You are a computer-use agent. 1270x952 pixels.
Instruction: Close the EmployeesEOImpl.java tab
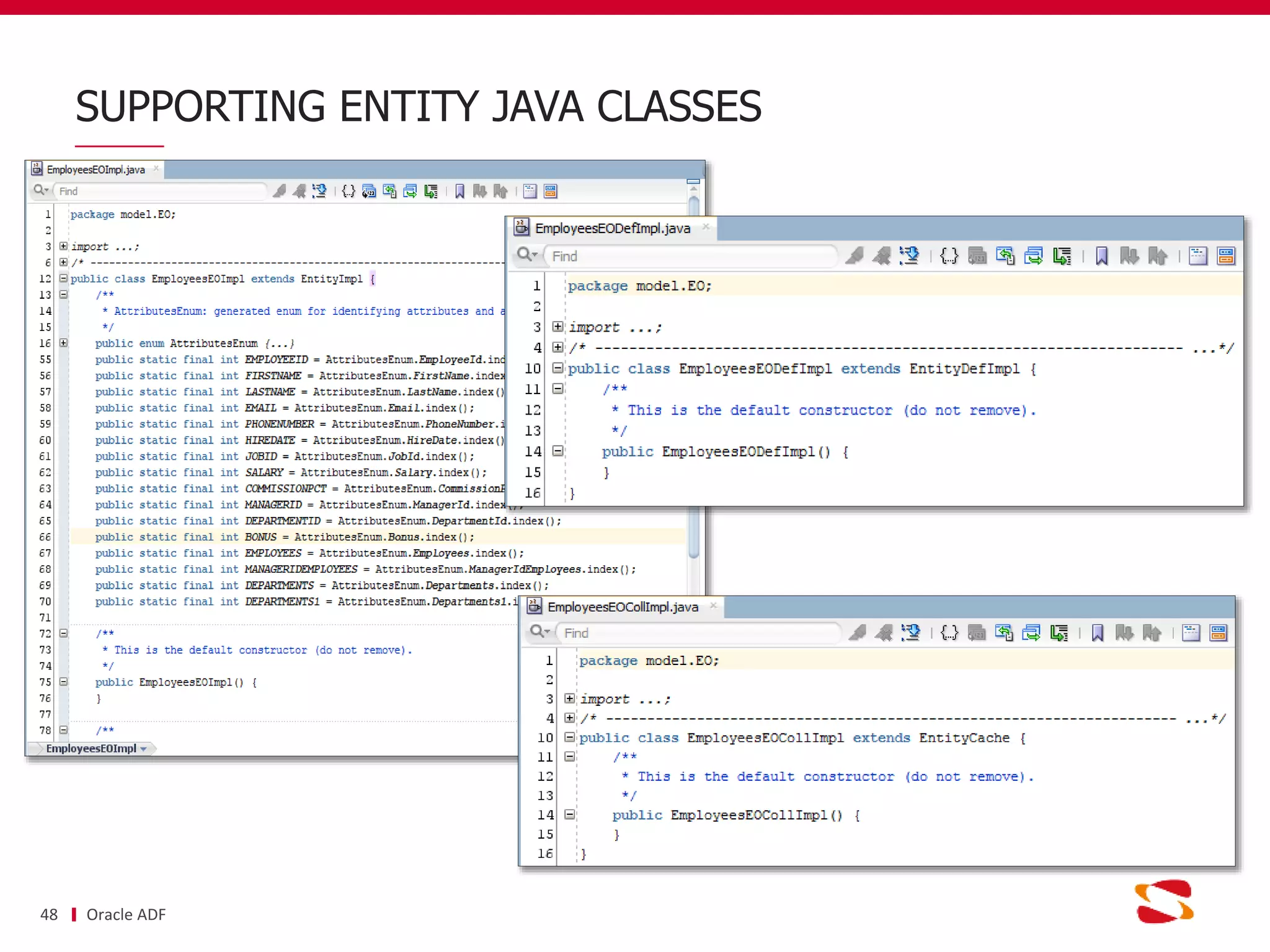pyautogui.click(x=156, y=168)
